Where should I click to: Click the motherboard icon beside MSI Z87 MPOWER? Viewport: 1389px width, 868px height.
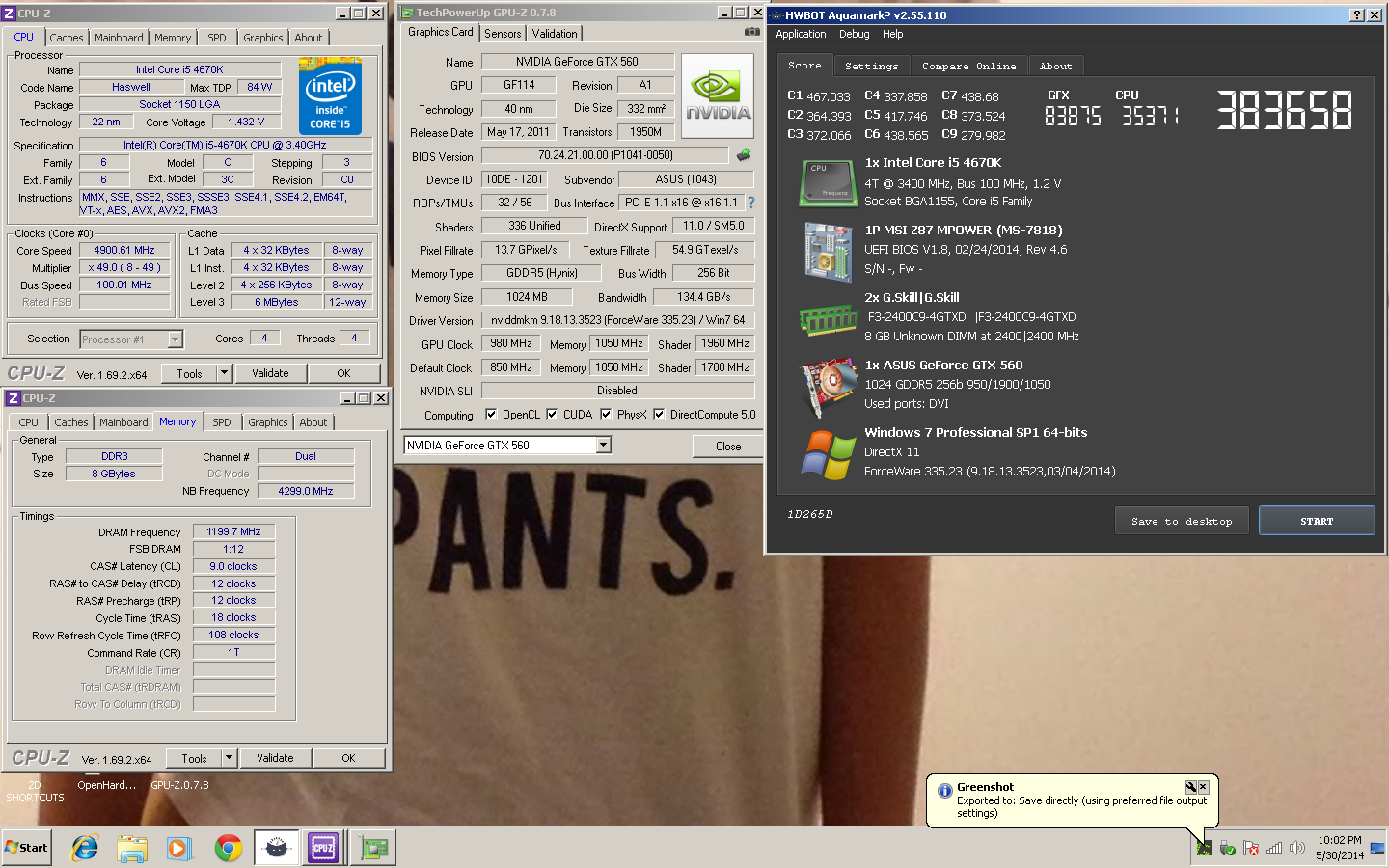click(828, 252)
